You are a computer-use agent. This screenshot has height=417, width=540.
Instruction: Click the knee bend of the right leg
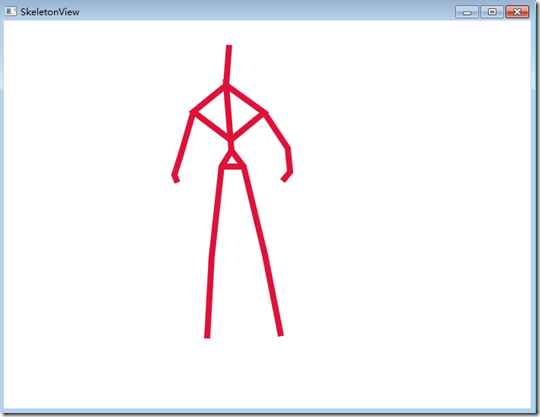(265, 255)
